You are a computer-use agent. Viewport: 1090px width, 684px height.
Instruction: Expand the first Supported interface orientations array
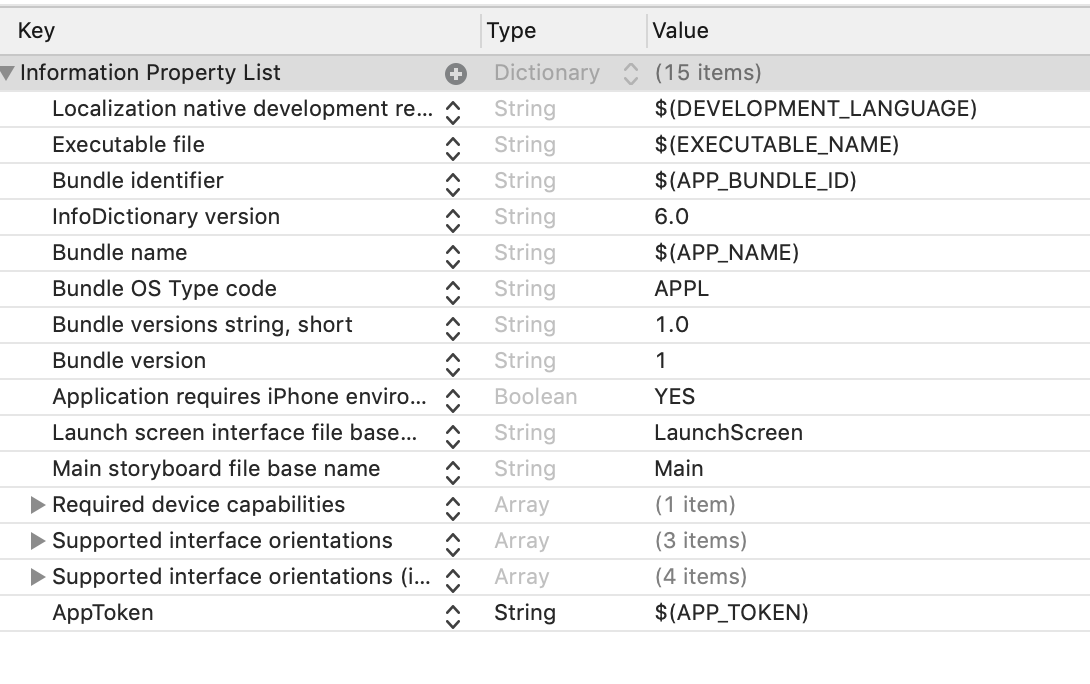point(38,541)
